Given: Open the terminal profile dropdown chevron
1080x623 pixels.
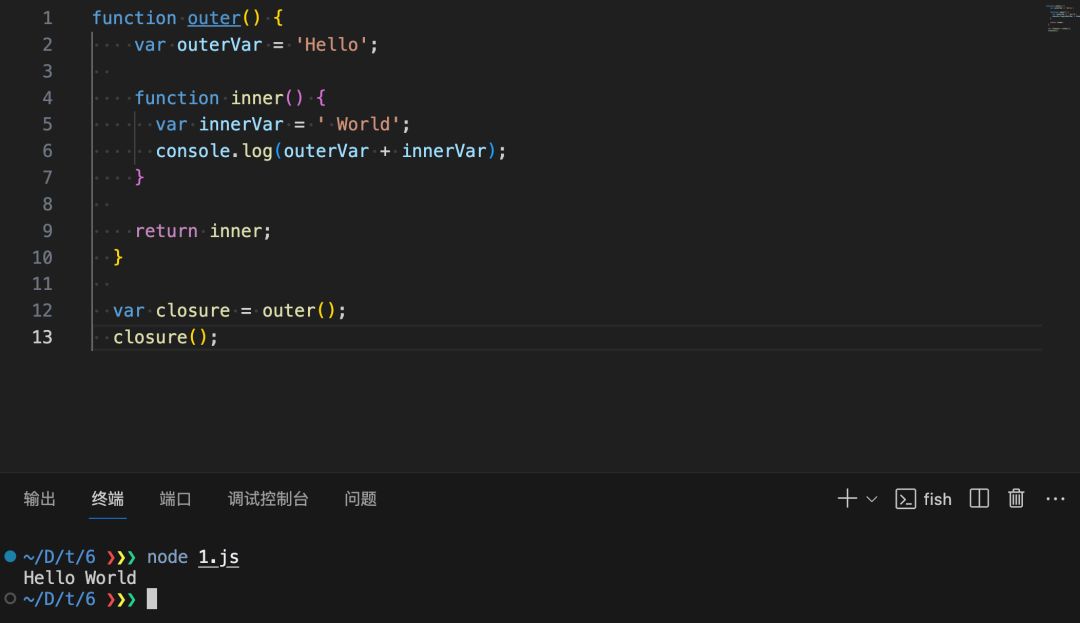Looking at the screenshot, I should tap(872, 499).
